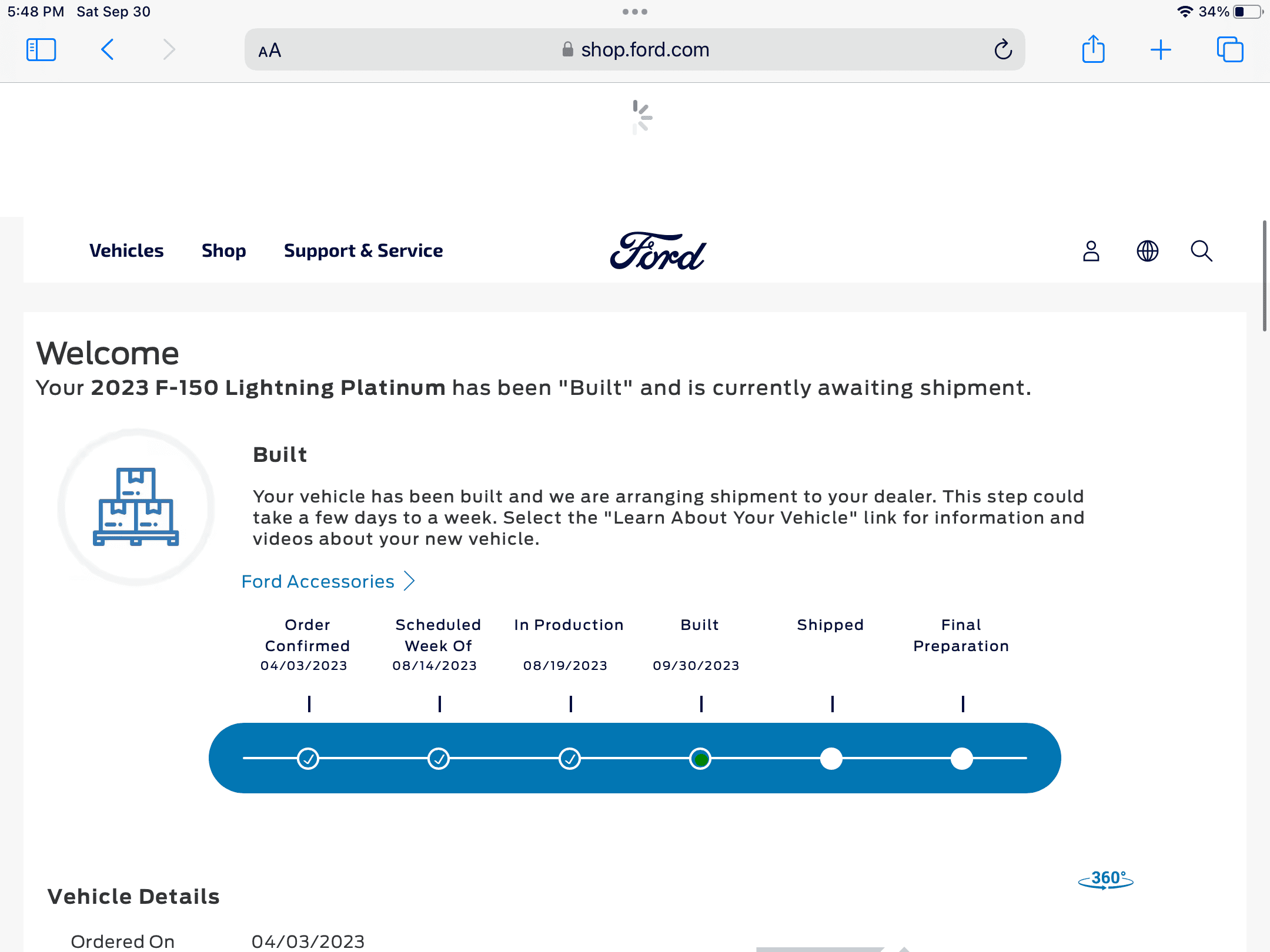Show all open tabs overview
1270x952 pixels.
[x=1230, y=50]
